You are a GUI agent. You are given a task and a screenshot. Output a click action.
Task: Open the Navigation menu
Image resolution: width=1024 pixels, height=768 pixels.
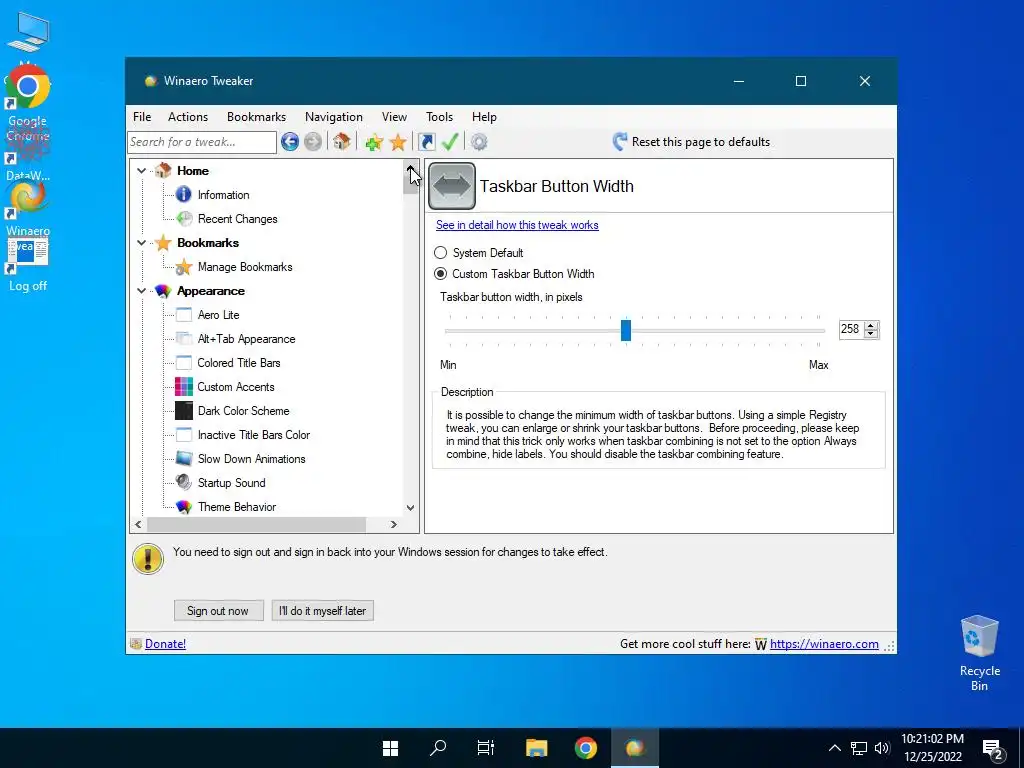coord(334,117)
